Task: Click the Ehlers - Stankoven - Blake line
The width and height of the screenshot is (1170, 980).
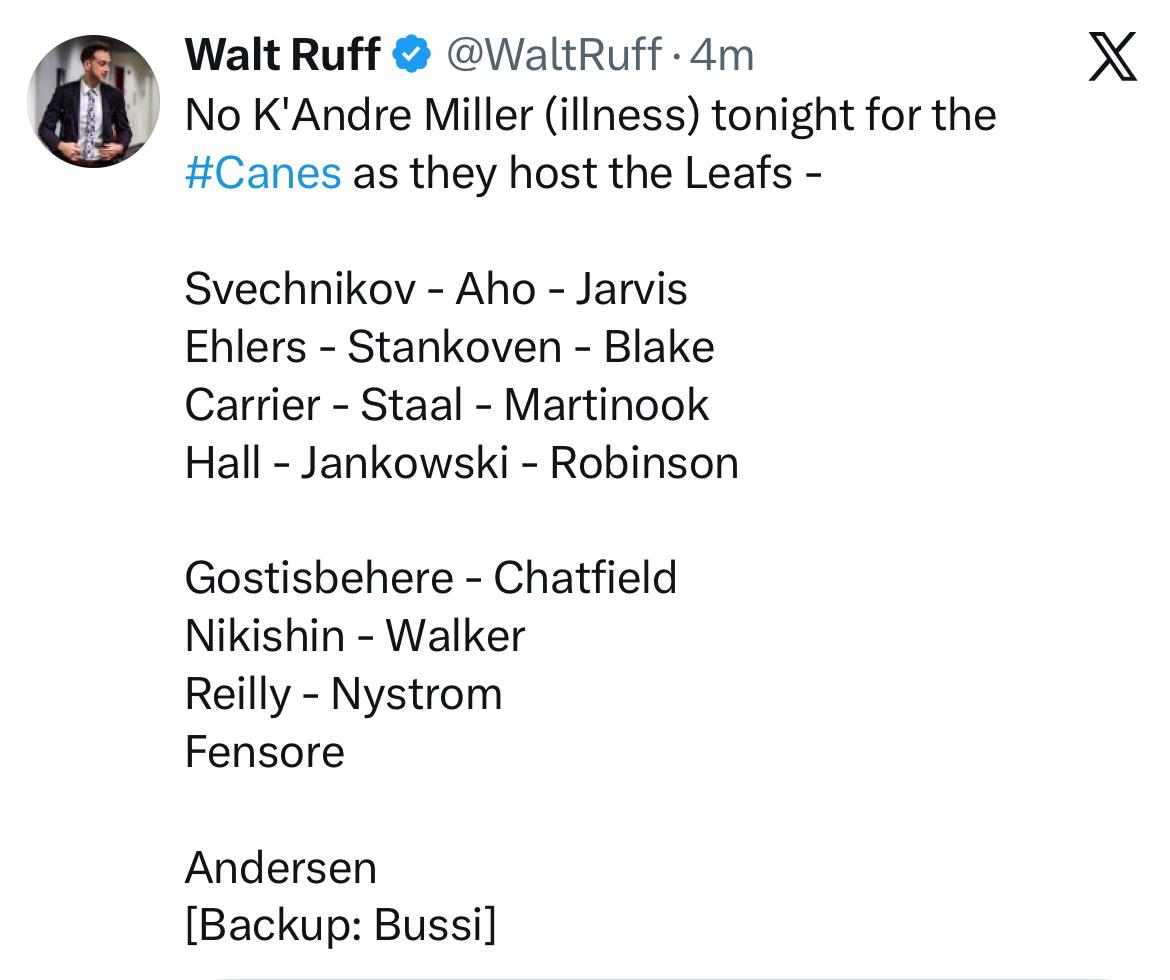Action: [x=449, y=347]
